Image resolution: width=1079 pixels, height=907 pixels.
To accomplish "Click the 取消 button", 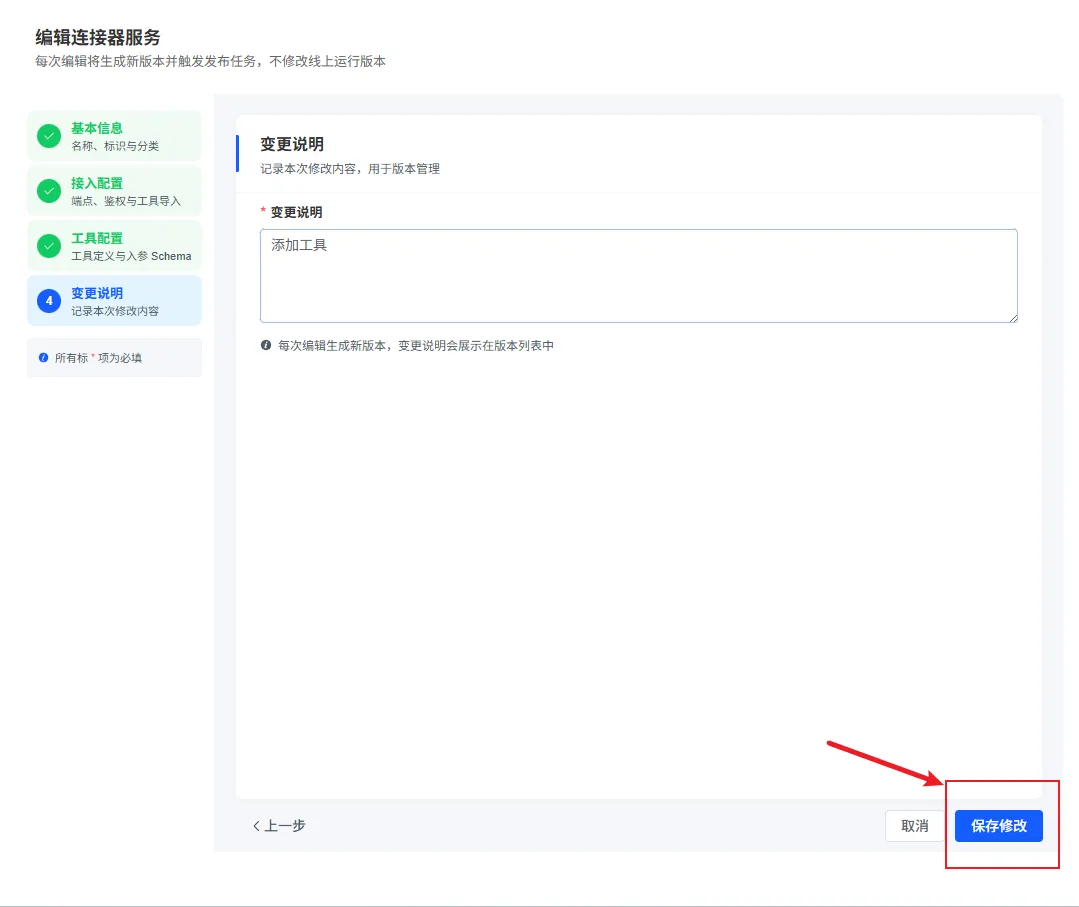I will [x=915, y=826].
